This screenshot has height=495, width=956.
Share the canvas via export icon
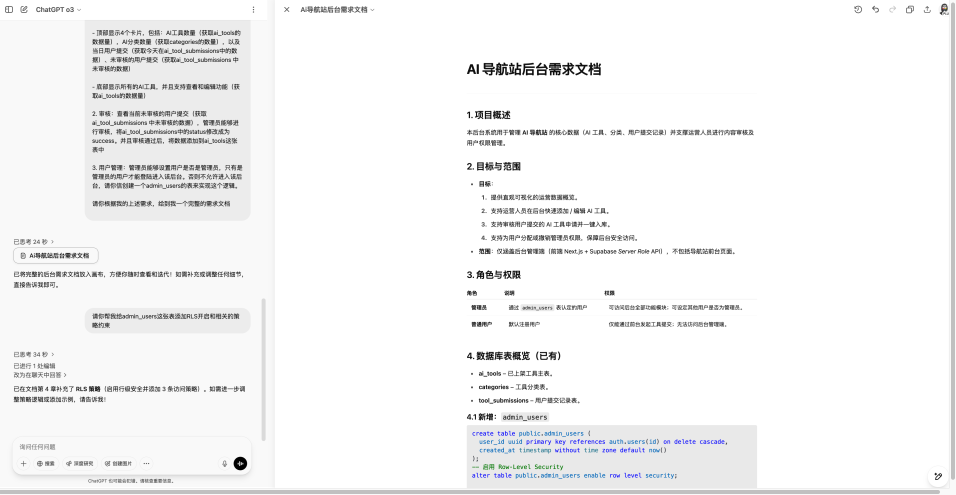(927, 9)
